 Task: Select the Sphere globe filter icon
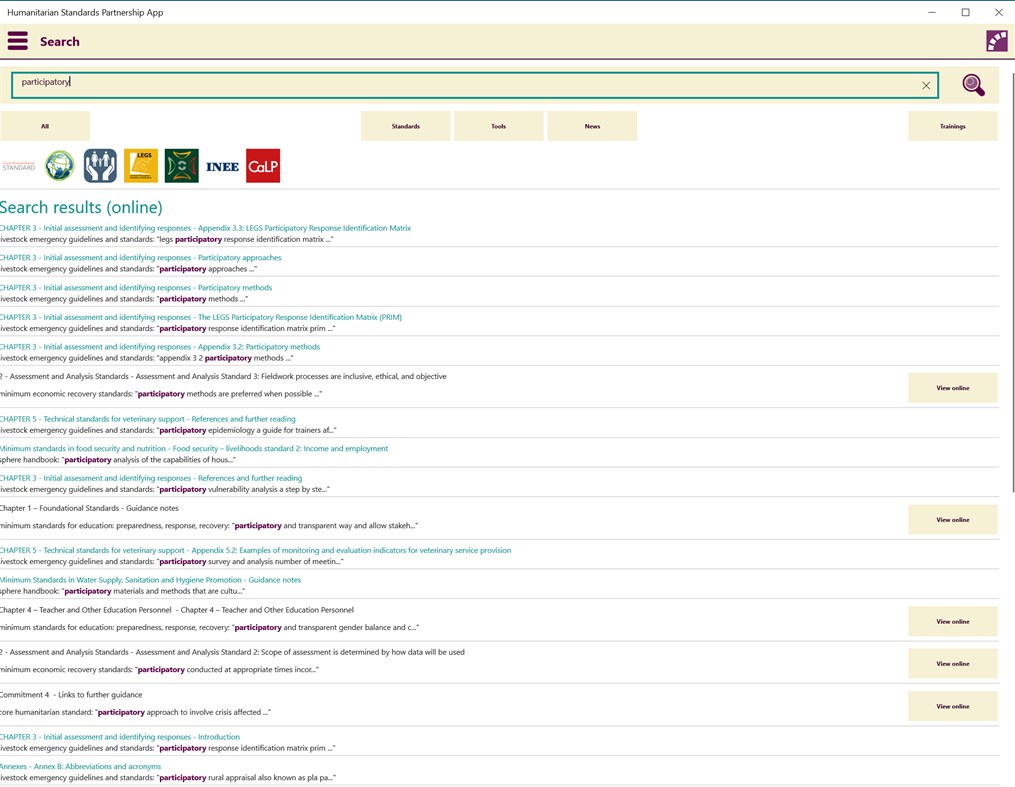click(59, 164)
